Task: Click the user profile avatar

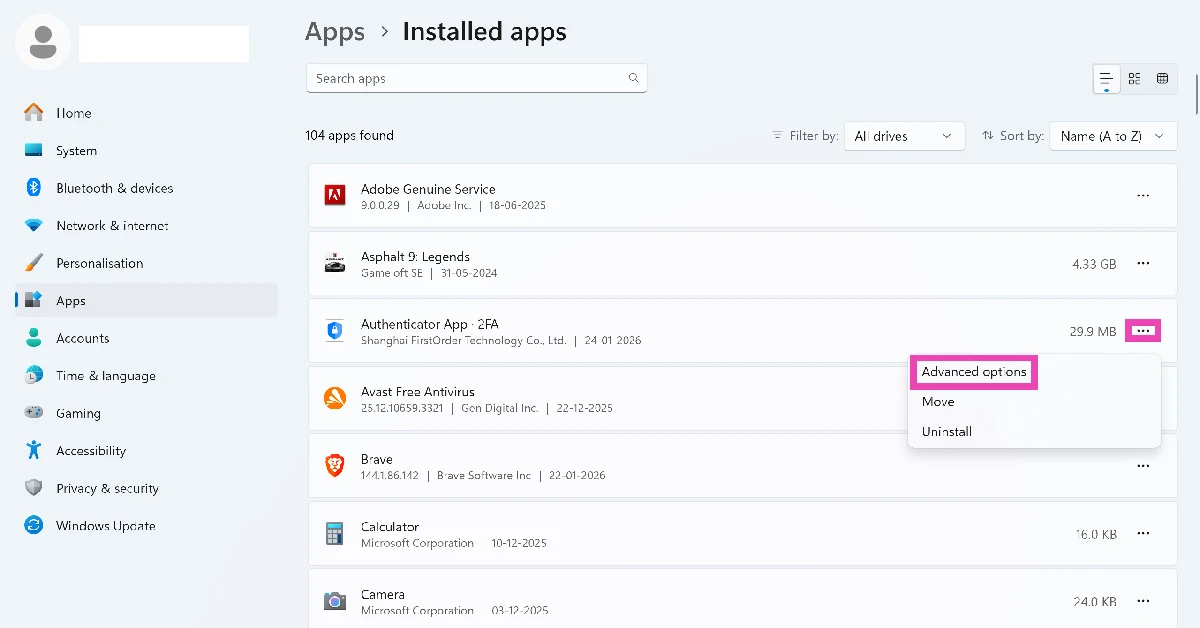Action: (42, 42)
